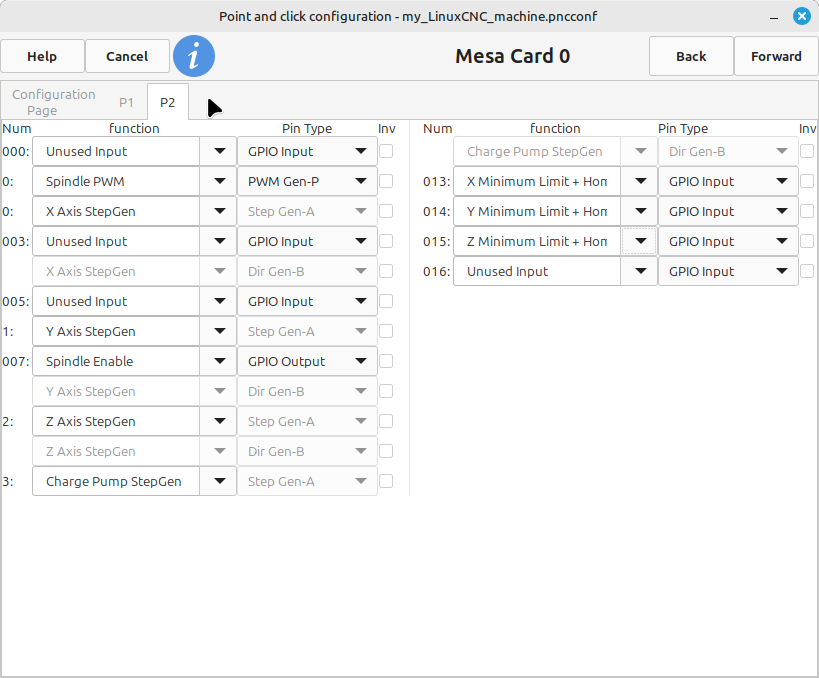This screenshot has height=678, width=819.
Task: Open Charge Pump StepGen dropdown on pin 3
Action: 218,481
